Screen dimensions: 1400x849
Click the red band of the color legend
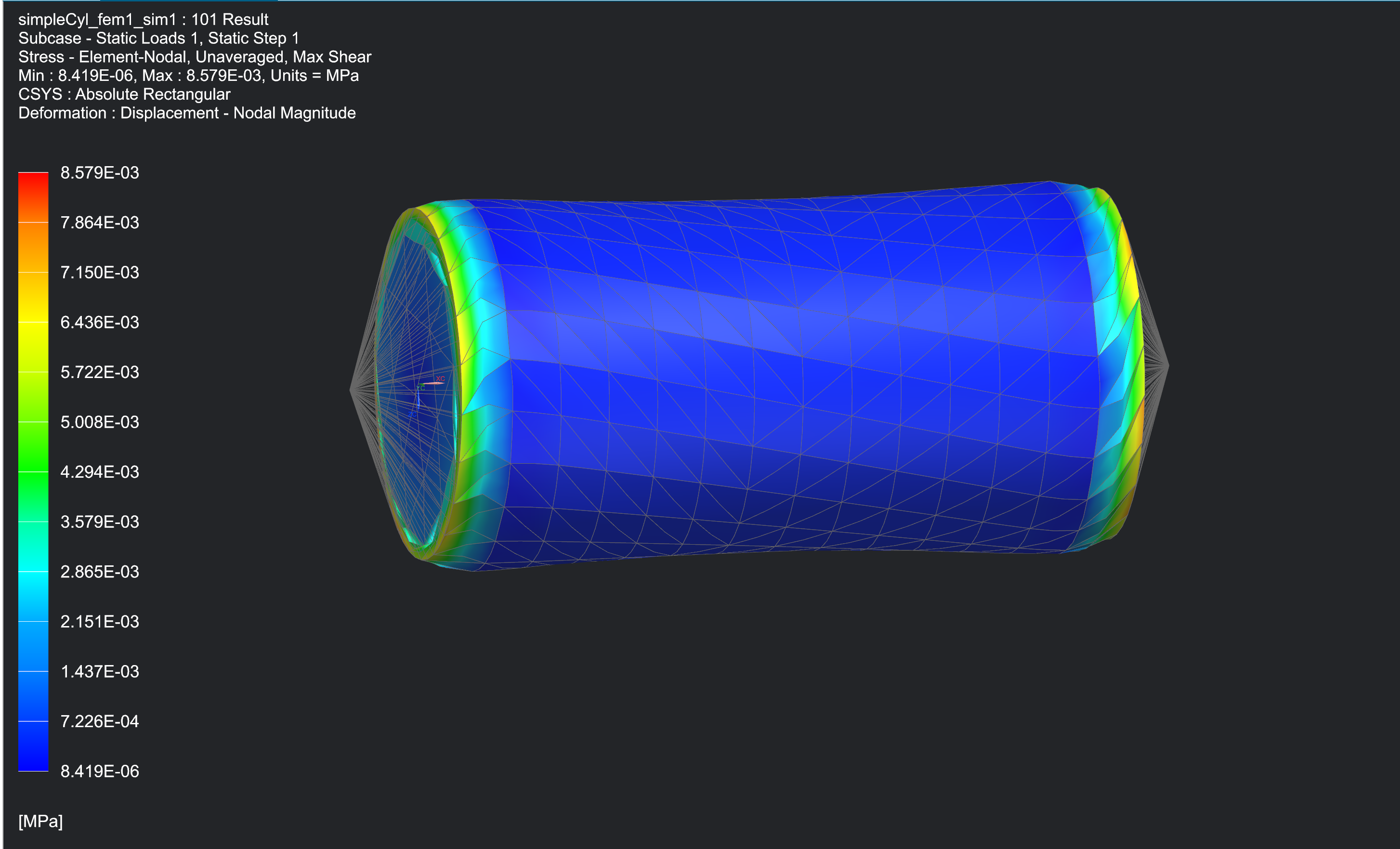coord(33,183)
